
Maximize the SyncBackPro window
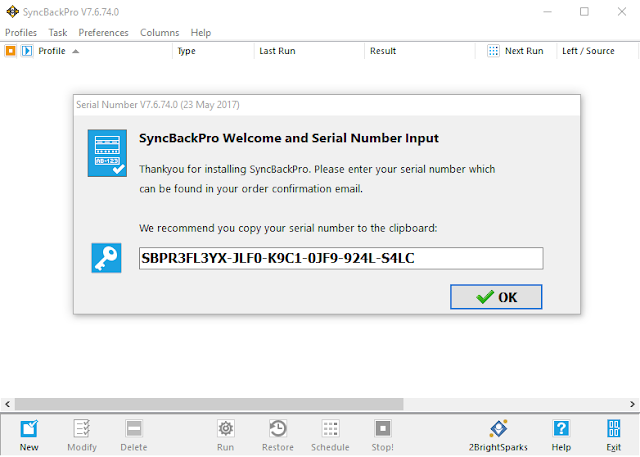pyautogui.click(x=584, y=11)
